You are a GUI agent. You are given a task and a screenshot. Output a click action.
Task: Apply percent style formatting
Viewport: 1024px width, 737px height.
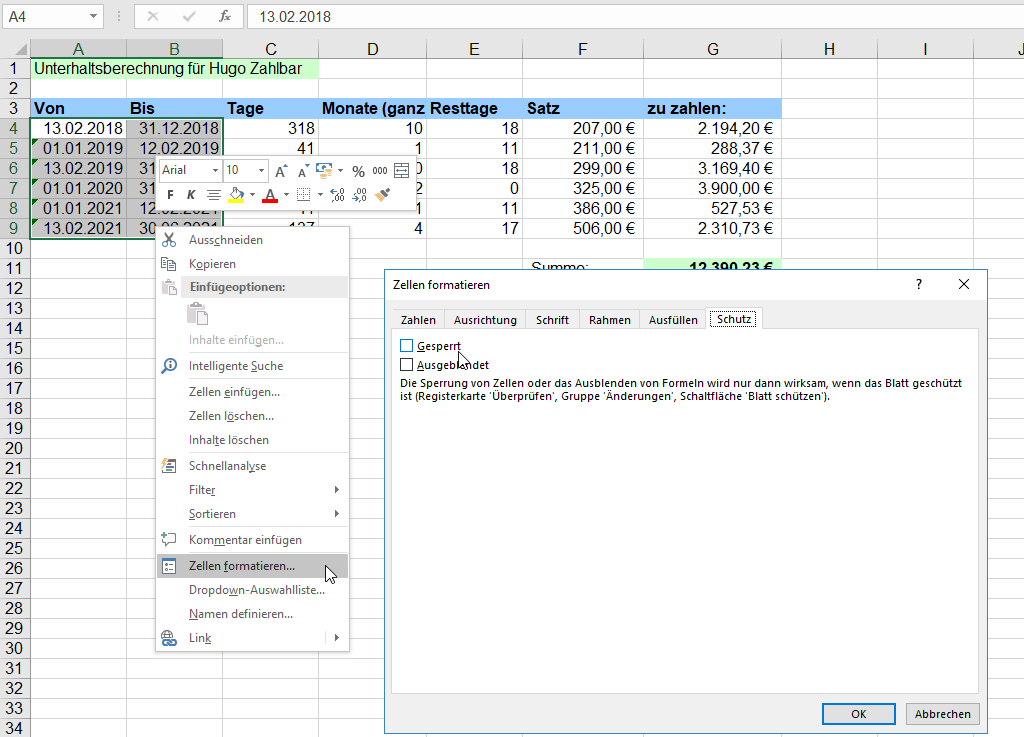point(358,171)
